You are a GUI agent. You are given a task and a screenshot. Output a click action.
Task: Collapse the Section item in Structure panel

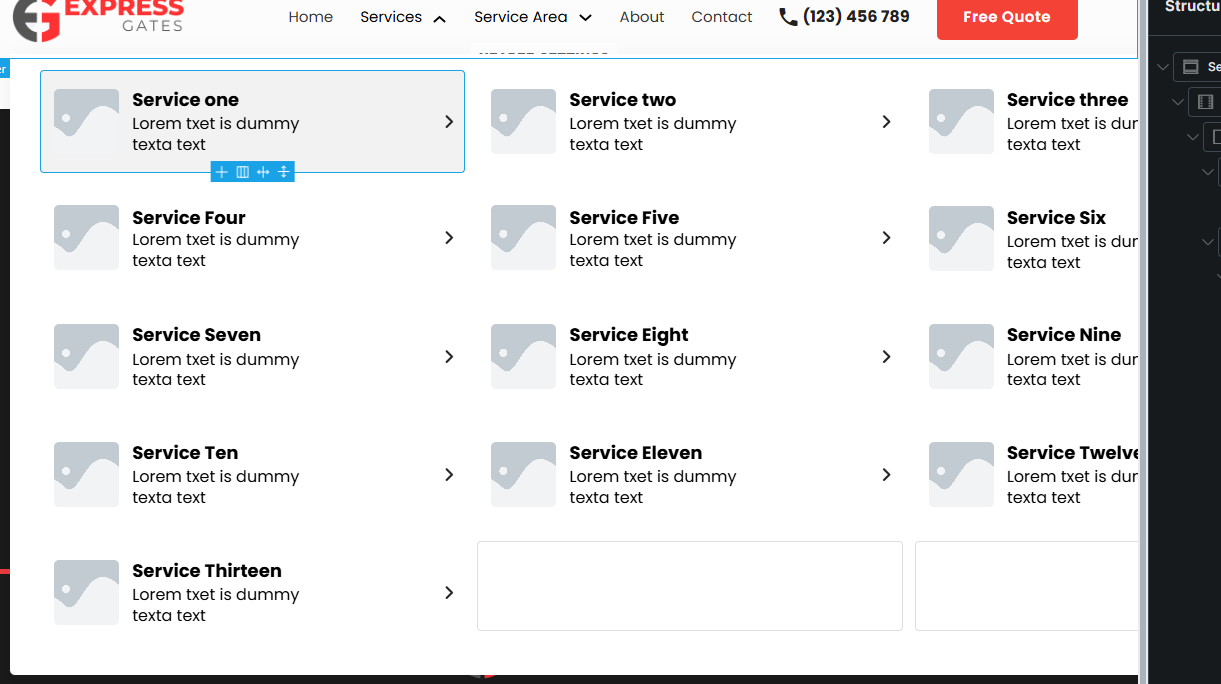pyautogui.click(x=1162, y=68)
